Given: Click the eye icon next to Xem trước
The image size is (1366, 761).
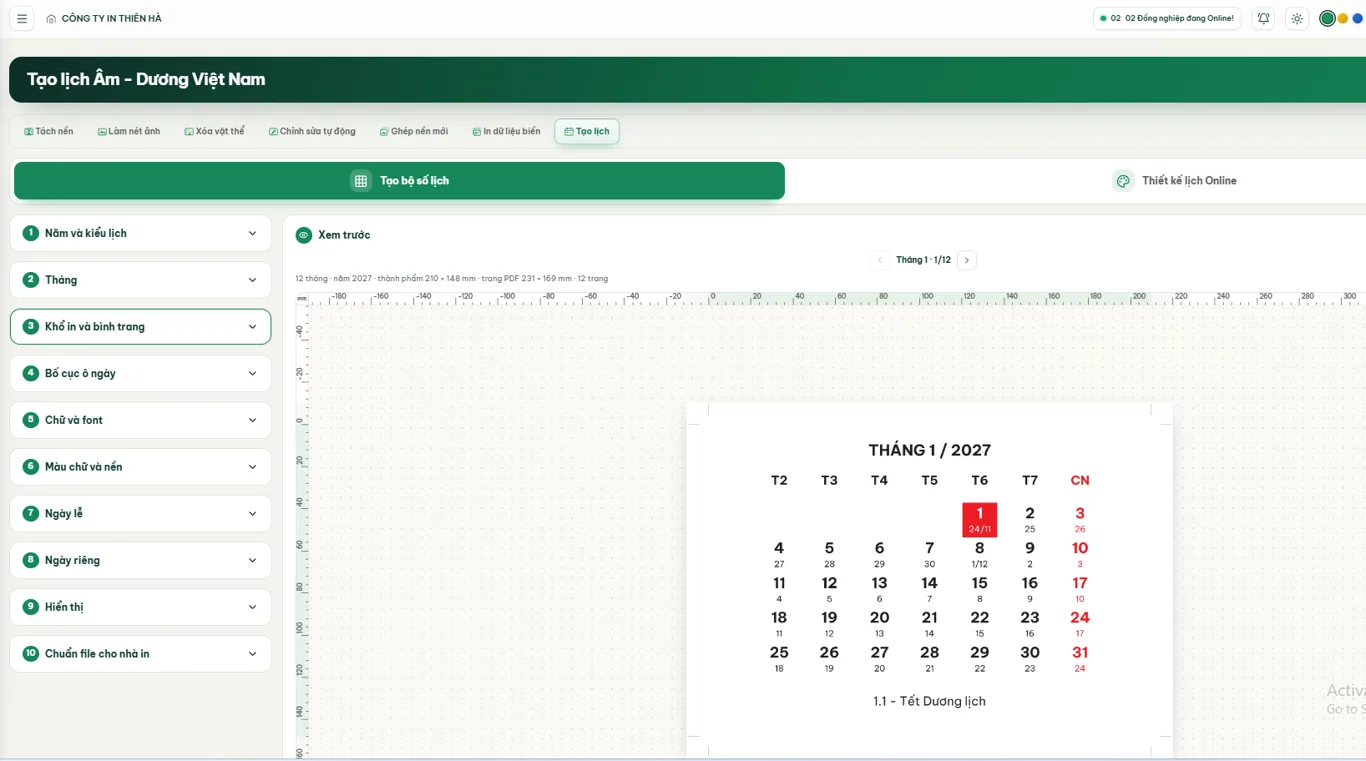Looking at the screenshot, I should click(x=304, y=235).
